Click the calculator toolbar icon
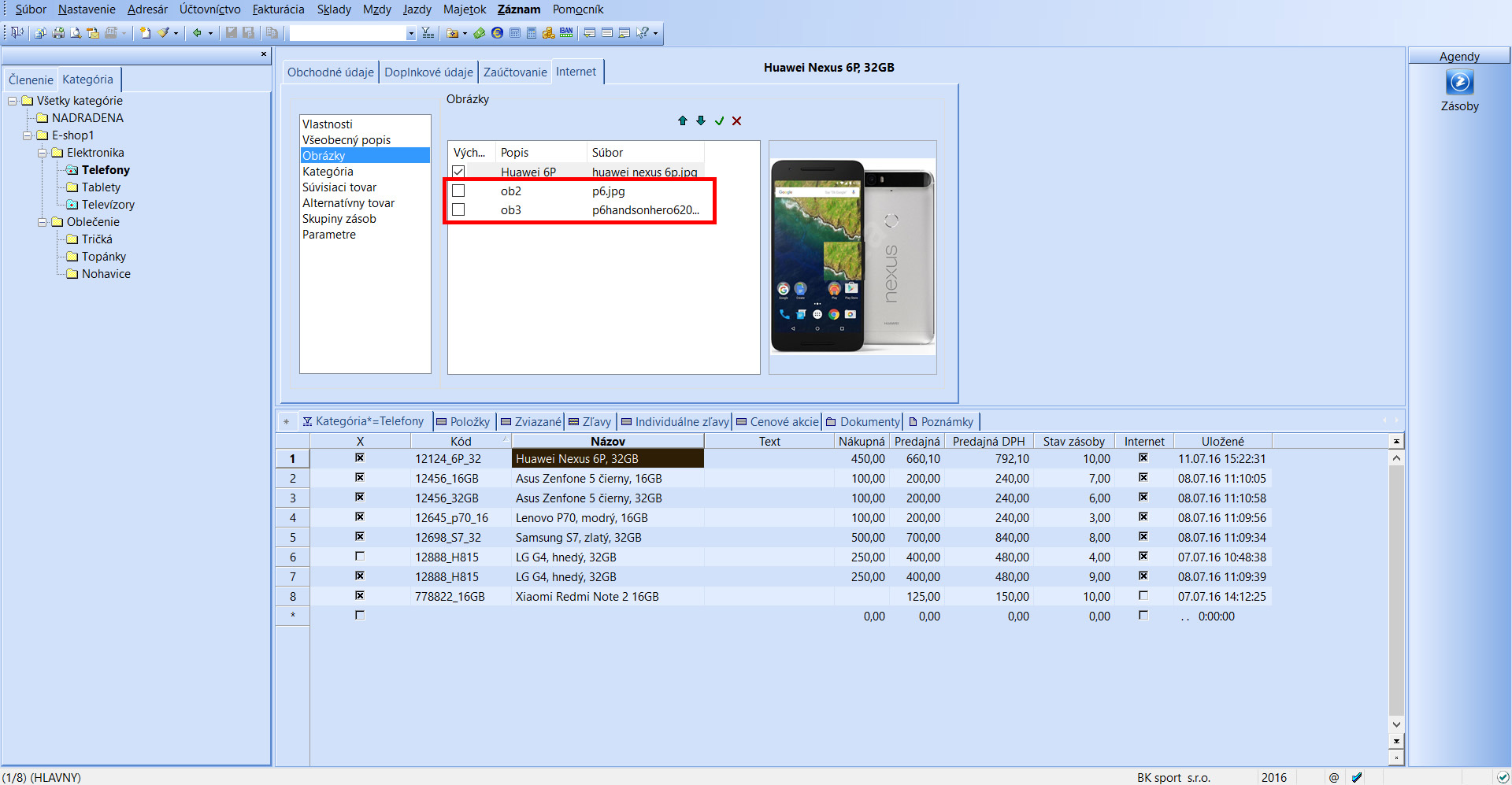Screen dimensions: 1512x785 (532, 33)
